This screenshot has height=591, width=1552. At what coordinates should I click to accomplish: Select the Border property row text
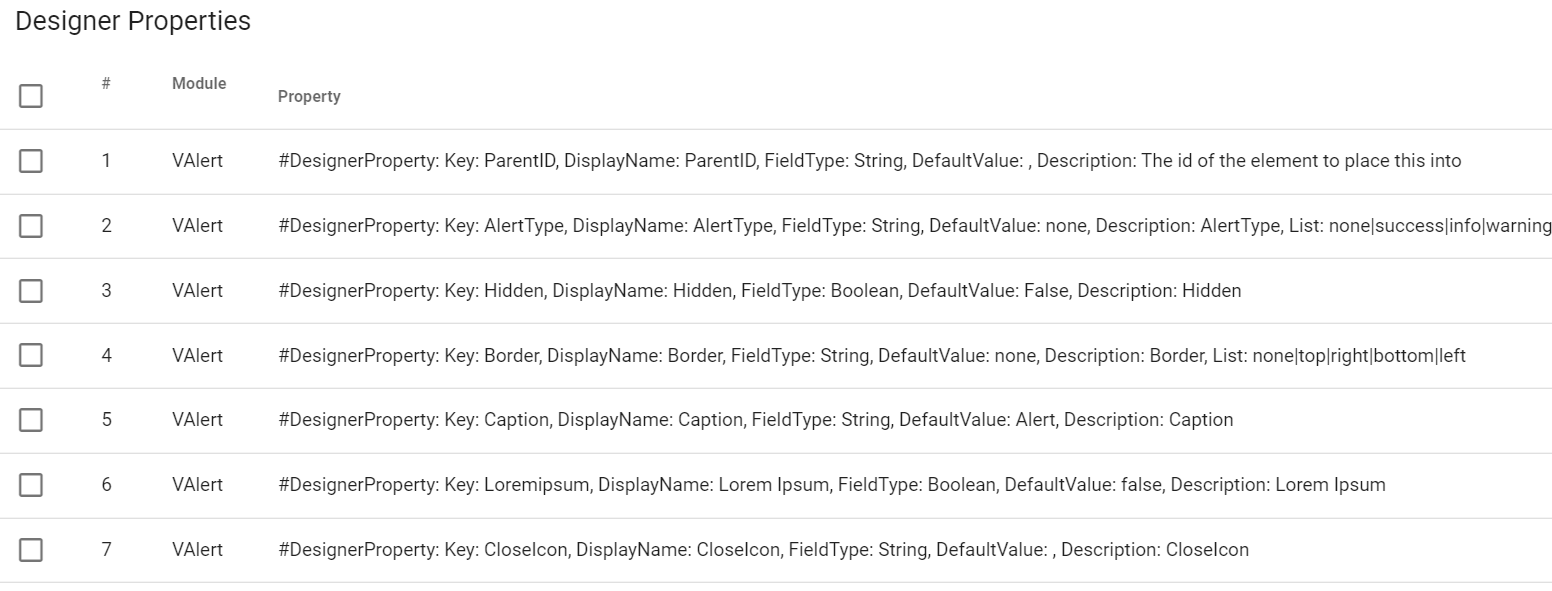tap(872, 355)
